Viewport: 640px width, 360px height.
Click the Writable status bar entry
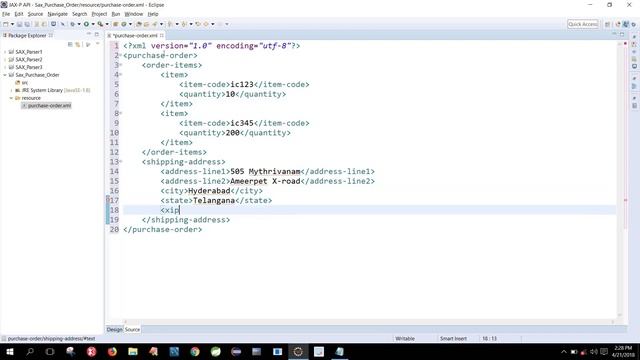click(405, 338)
